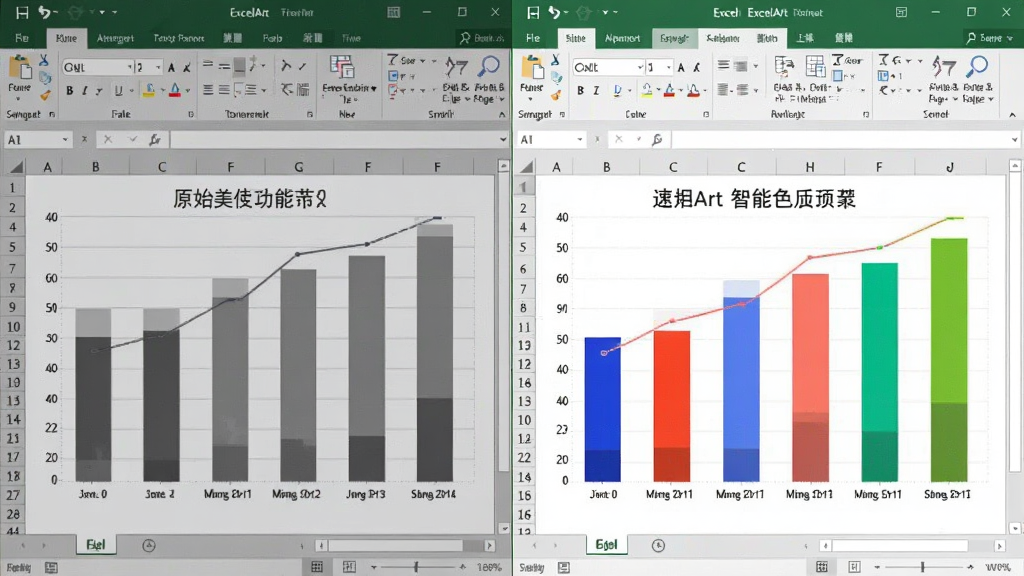Click Undo arrow in left window title bar
This screenshot has width=1024, height=576.
tap(44, 12)
